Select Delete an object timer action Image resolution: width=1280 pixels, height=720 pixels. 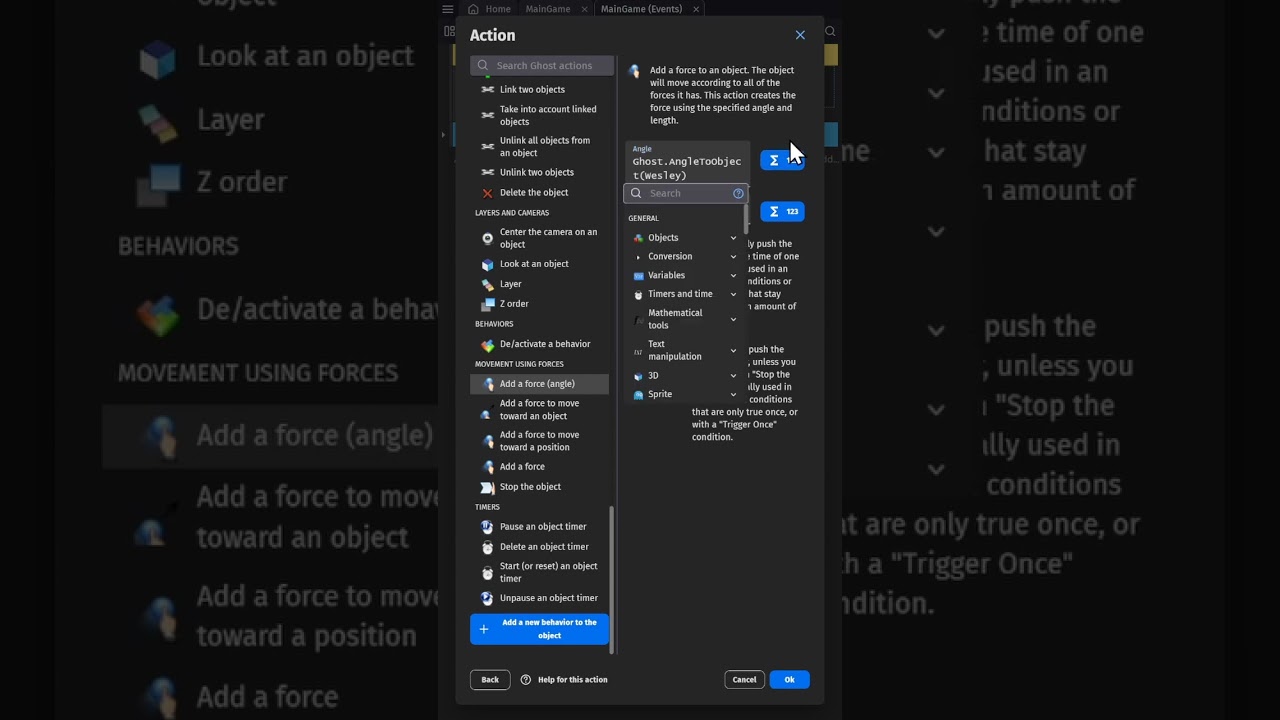coord(539,547)
